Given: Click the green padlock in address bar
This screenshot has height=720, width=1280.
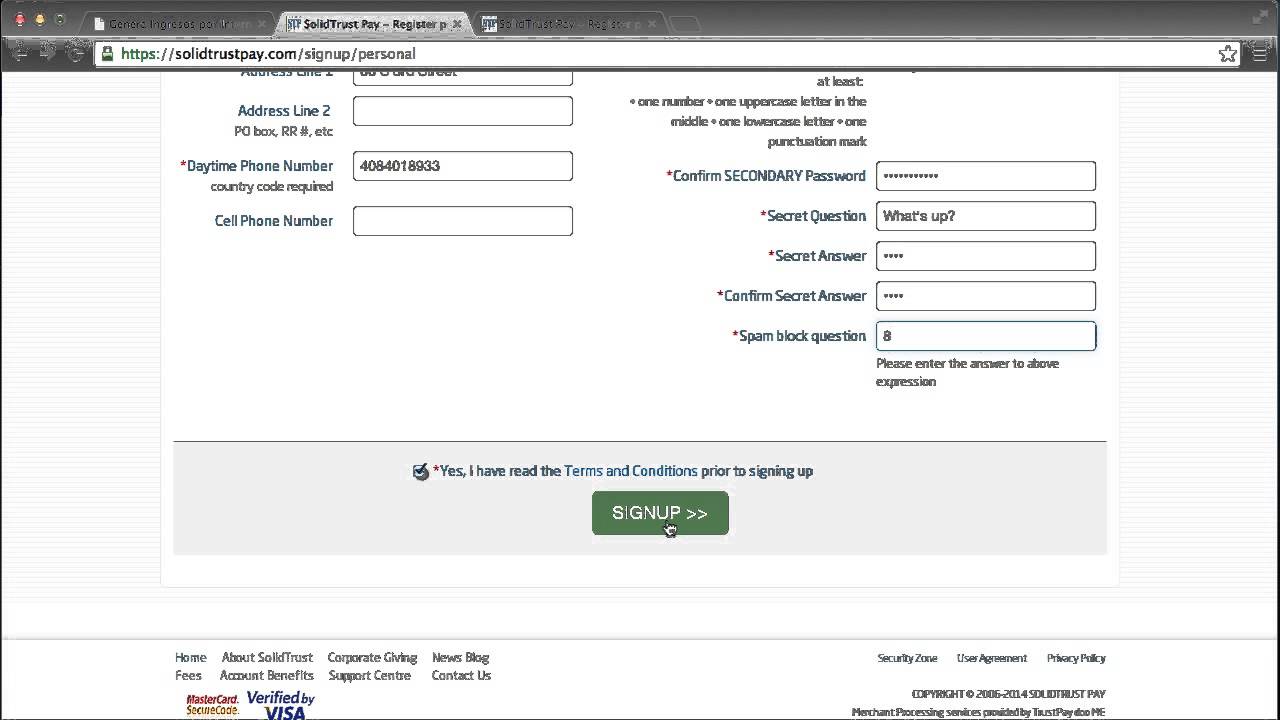Looking at the screenshot, I should coord(108,54).
